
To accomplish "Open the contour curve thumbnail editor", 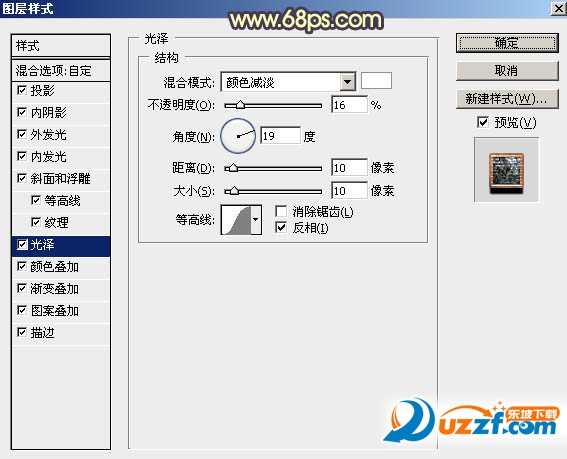I will coord(236,220).
